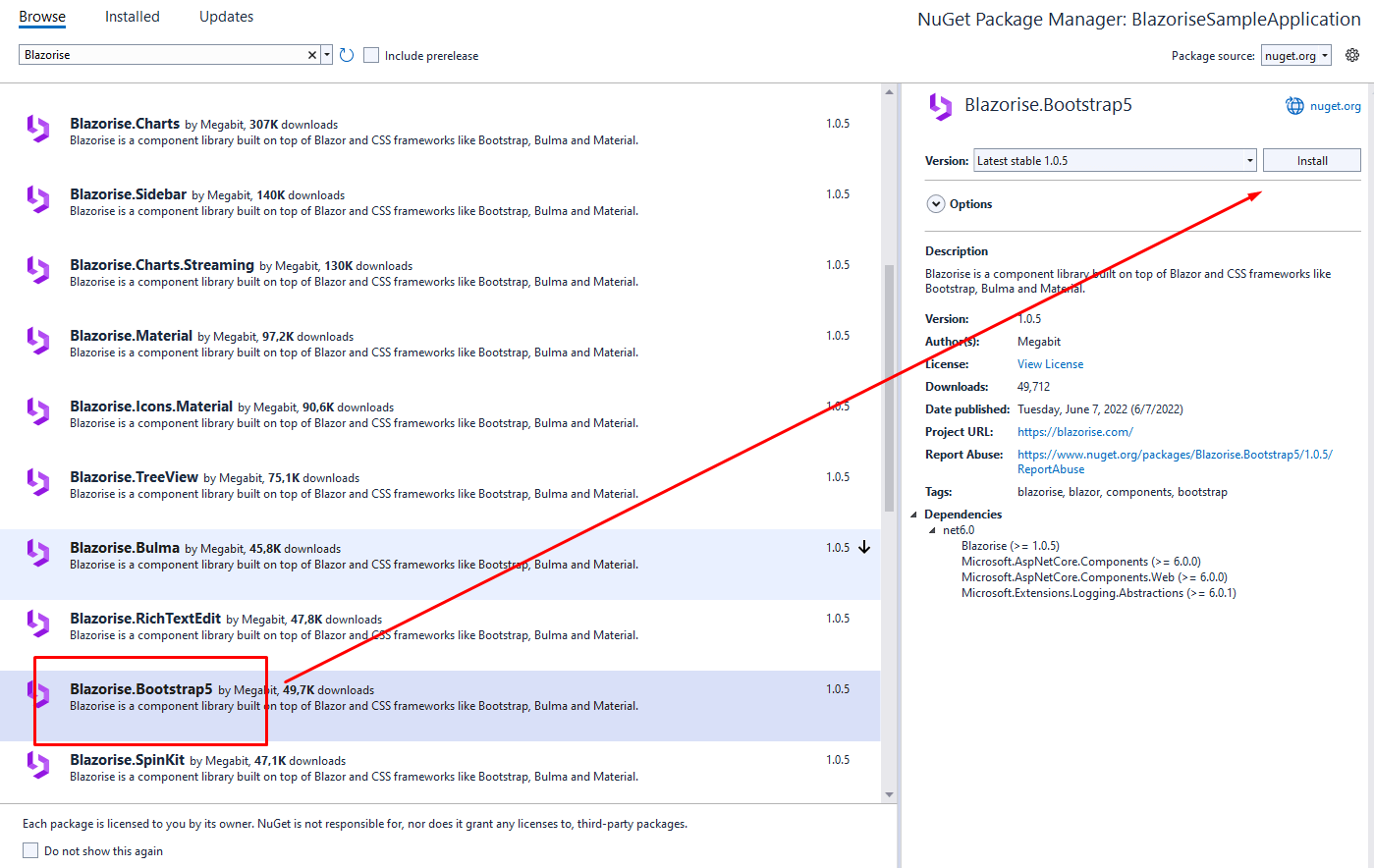Screen dimensions: 1374x868
Task: Click the Blazorise.Charts package icon
Action: 37,129
